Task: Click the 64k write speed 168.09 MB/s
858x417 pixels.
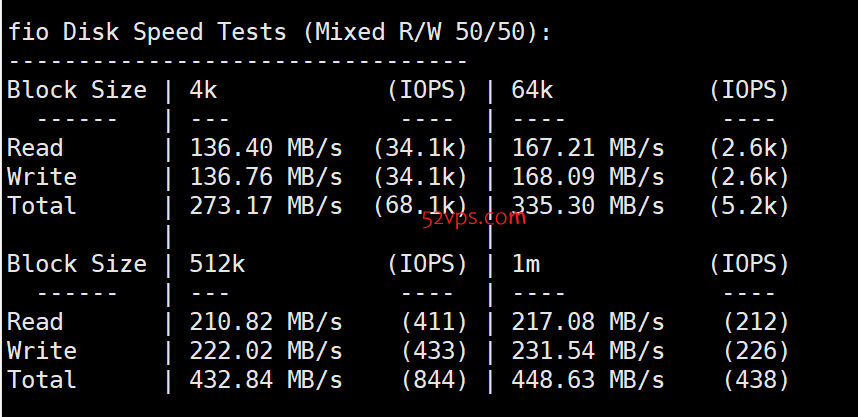Action: pos(588,177)
